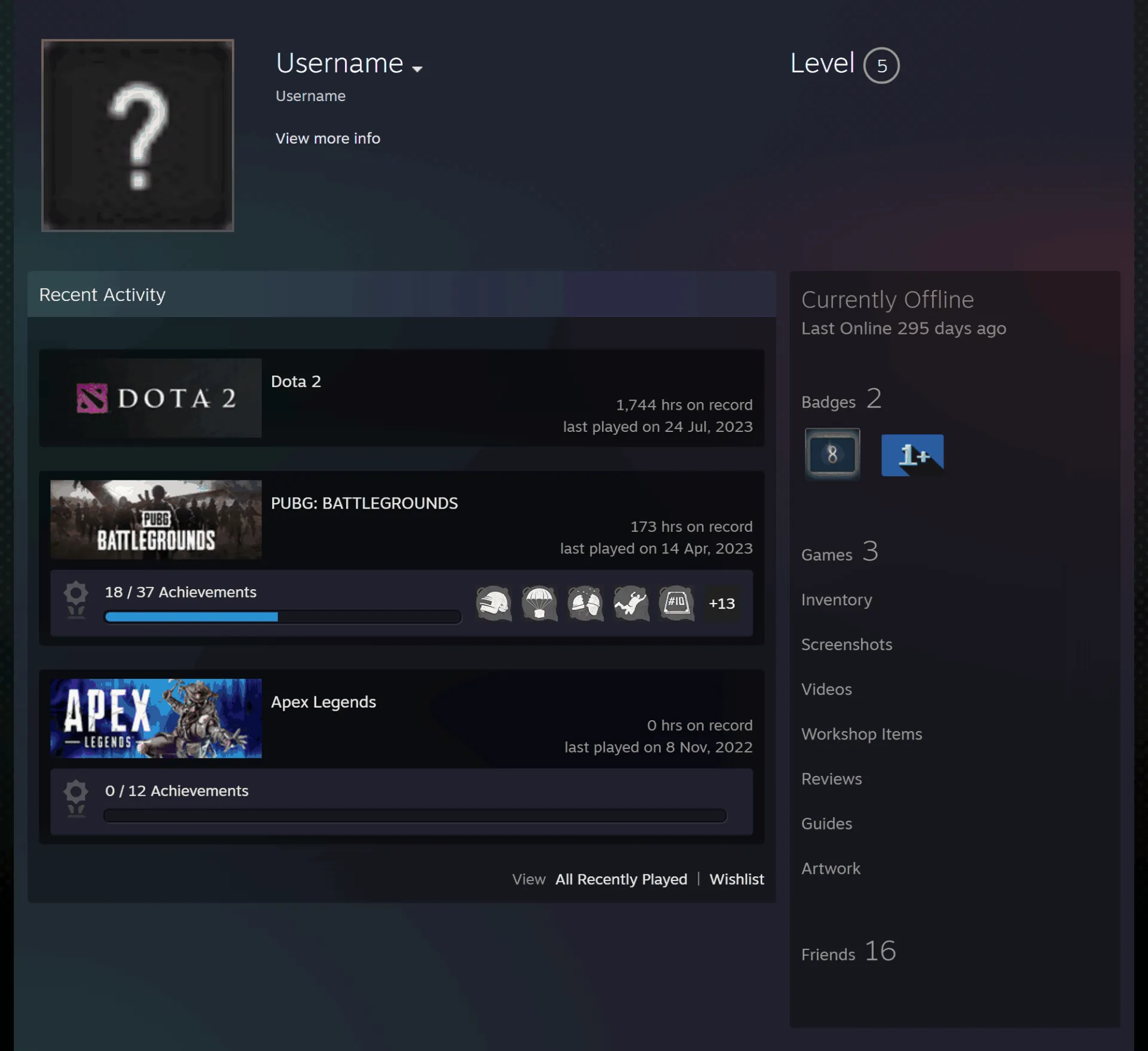Open the Games 3 link

839,552
